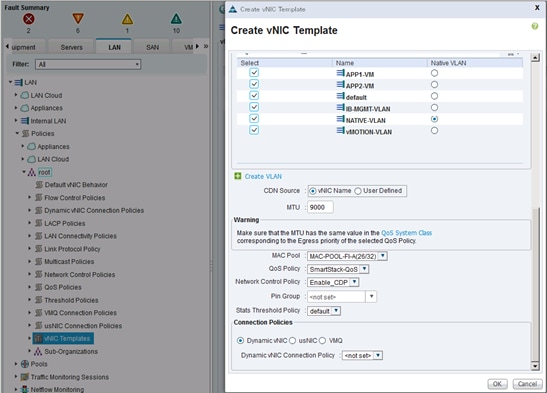Click the APP1-VM VLAN icon
547x393 pixels.
(x=340, y=73)
